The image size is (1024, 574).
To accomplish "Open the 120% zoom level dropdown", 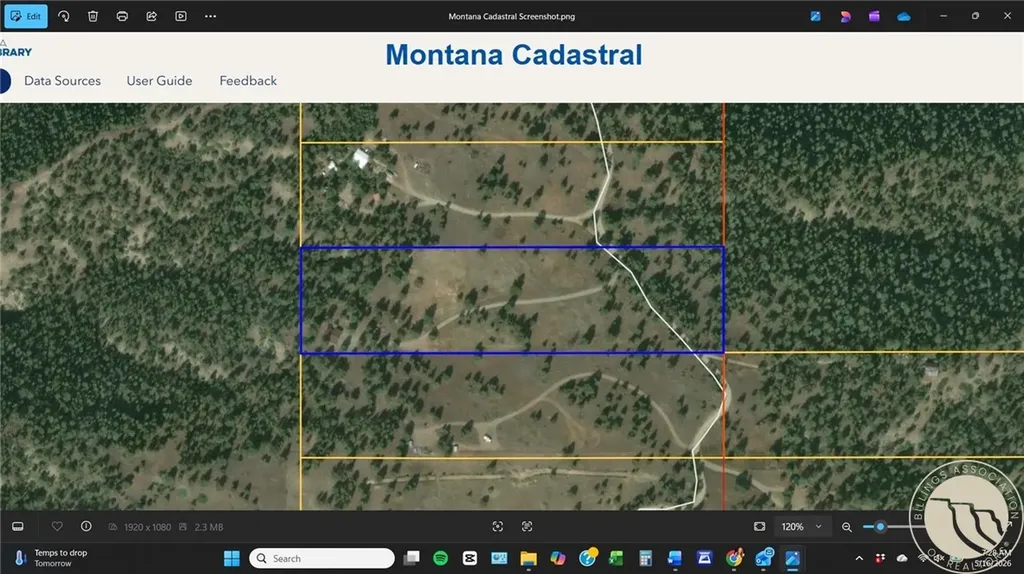I will point(801,526).
